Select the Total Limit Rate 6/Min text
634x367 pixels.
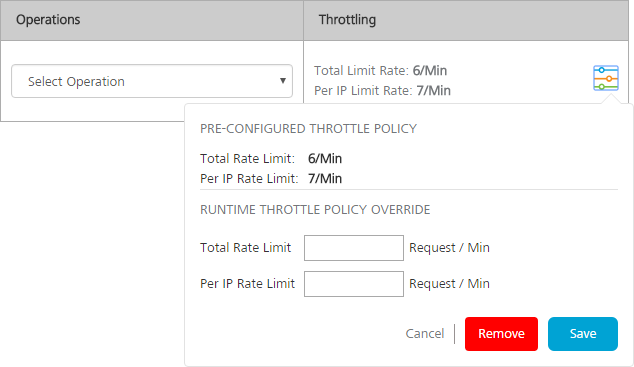coord(380,71)
